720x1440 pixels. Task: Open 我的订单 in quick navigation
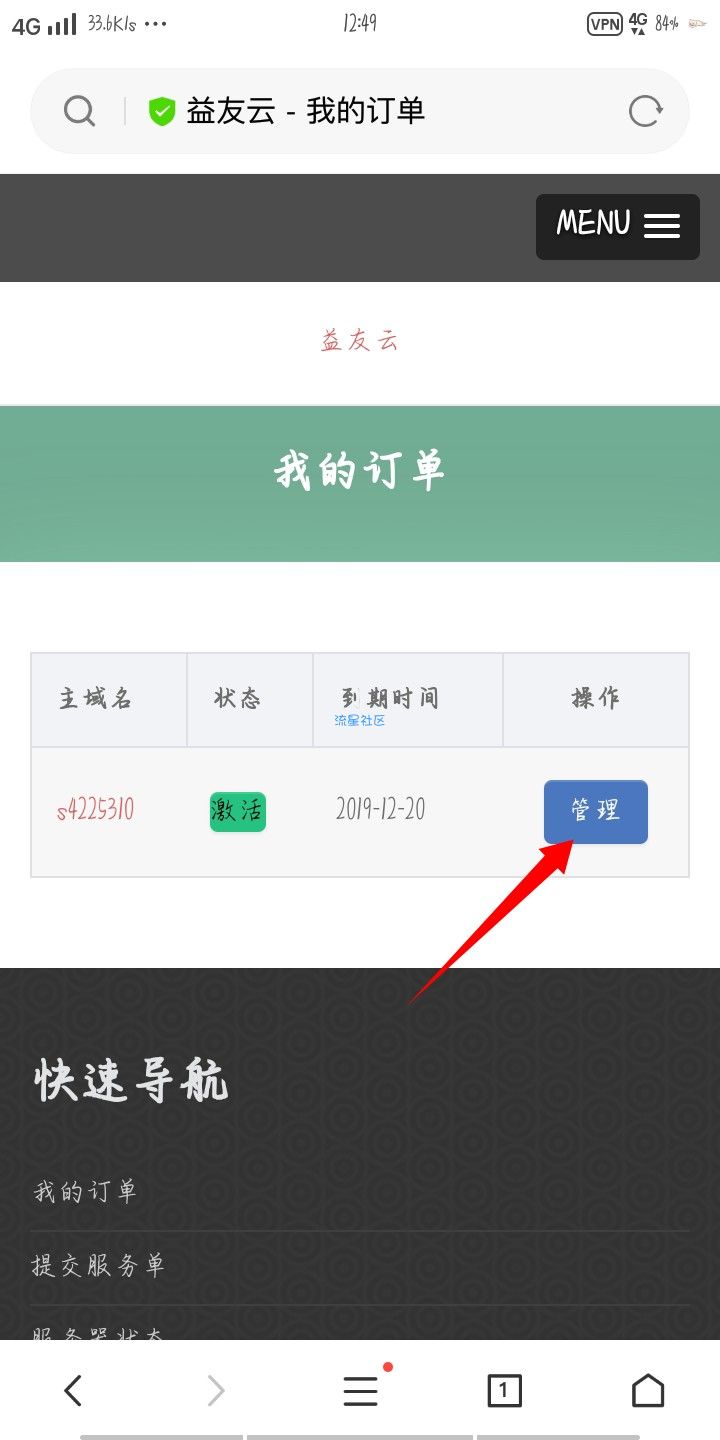coord(85,1192)
